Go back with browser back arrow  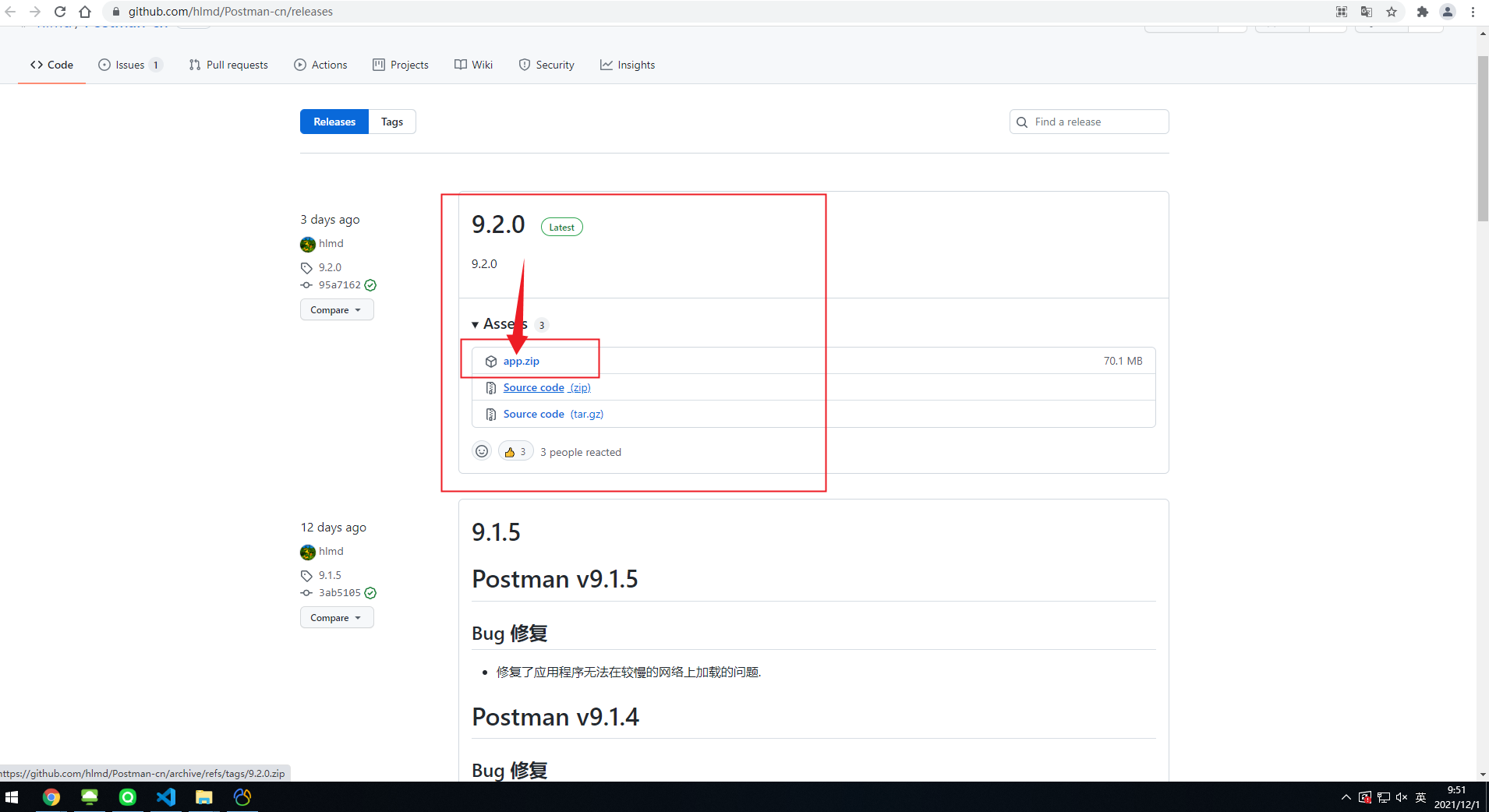pos(10,12)
